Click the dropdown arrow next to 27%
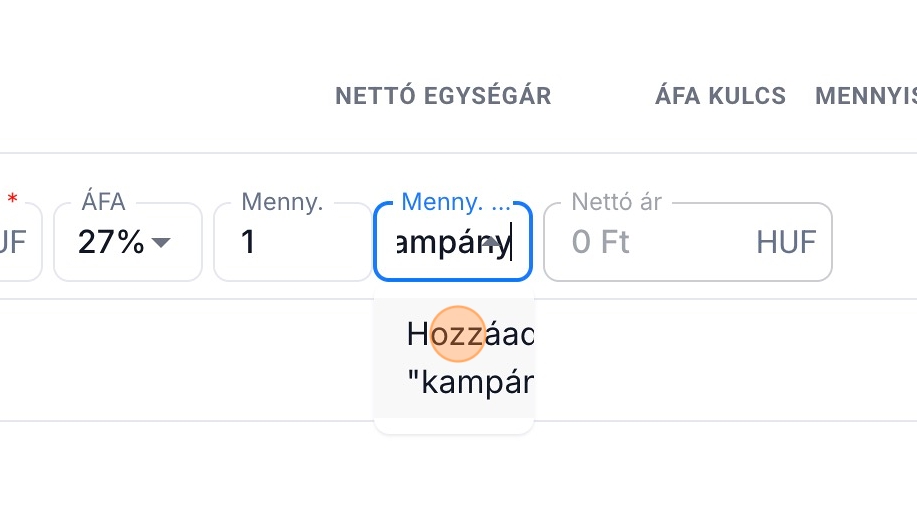The image size is (917, 513). click(x=161, y=243)
